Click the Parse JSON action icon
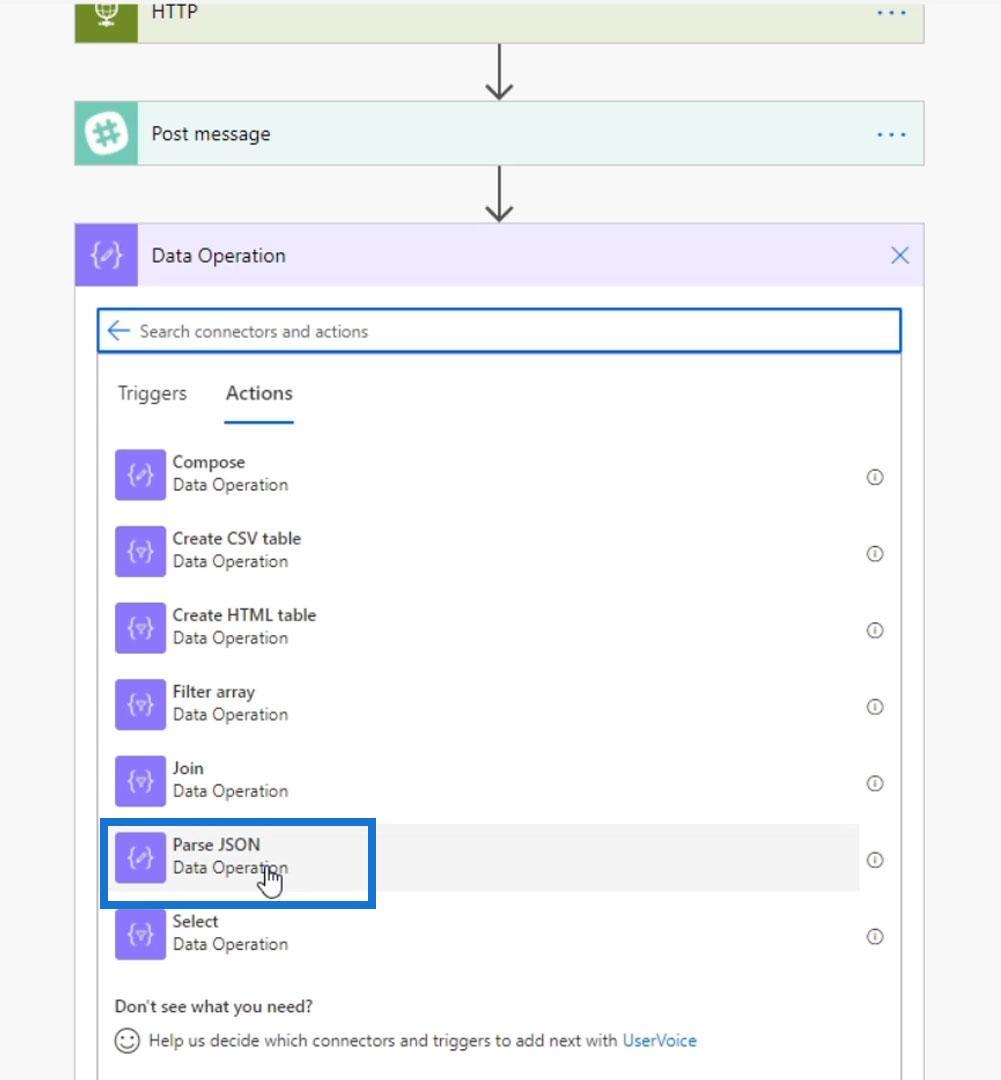Image resolution: width=1001 pixels, height=1080 pixels. (141, 858)
